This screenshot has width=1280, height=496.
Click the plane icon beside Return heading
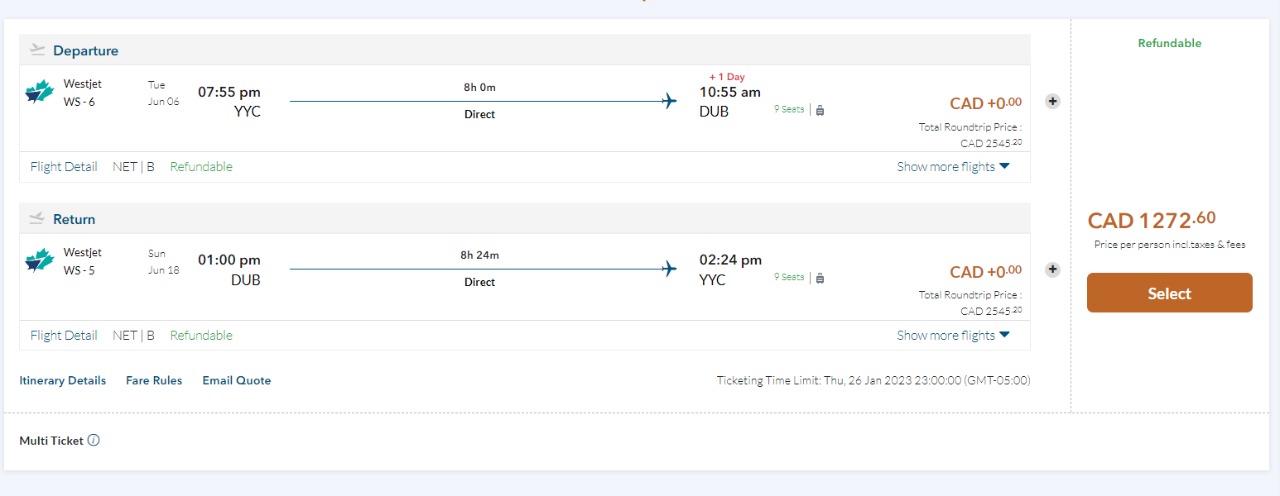click(38, 218)
